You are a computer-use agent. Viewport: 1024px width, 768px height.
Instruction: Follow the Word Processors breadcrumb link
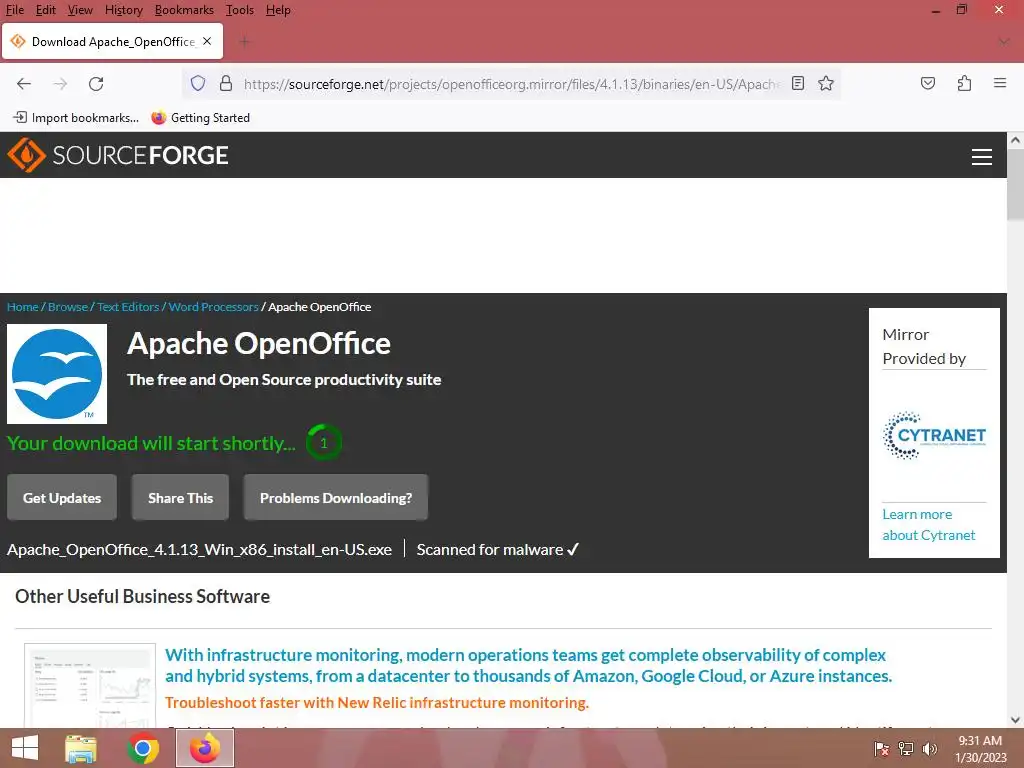coord(214,307)
